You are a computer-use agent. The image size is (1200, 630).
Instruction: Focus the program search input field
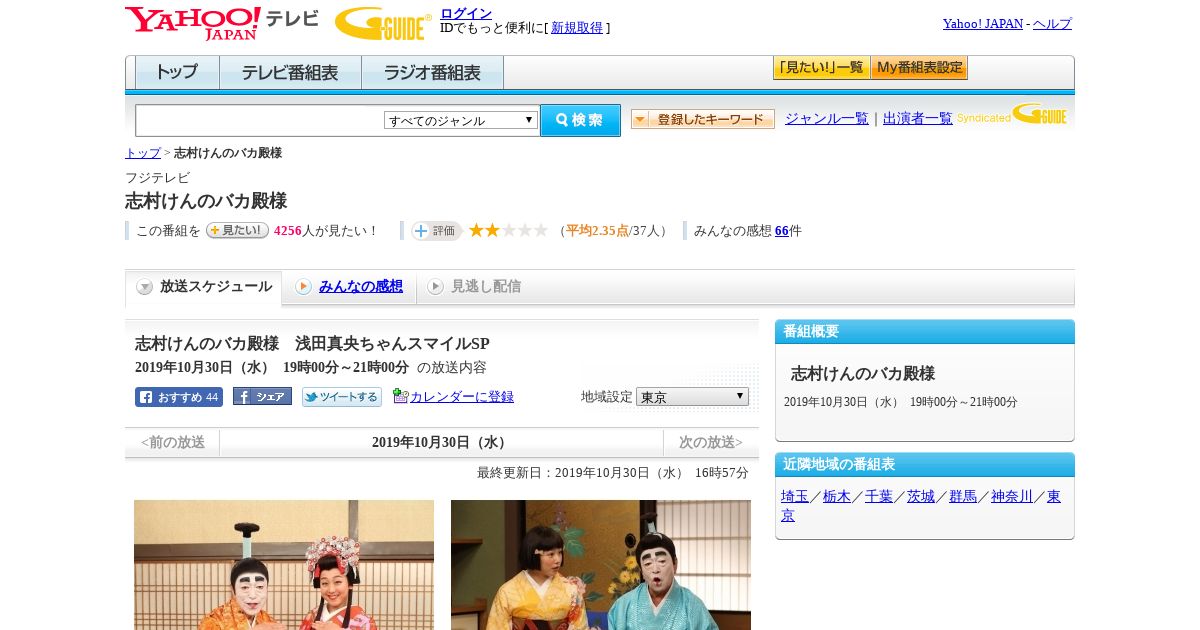260,121
